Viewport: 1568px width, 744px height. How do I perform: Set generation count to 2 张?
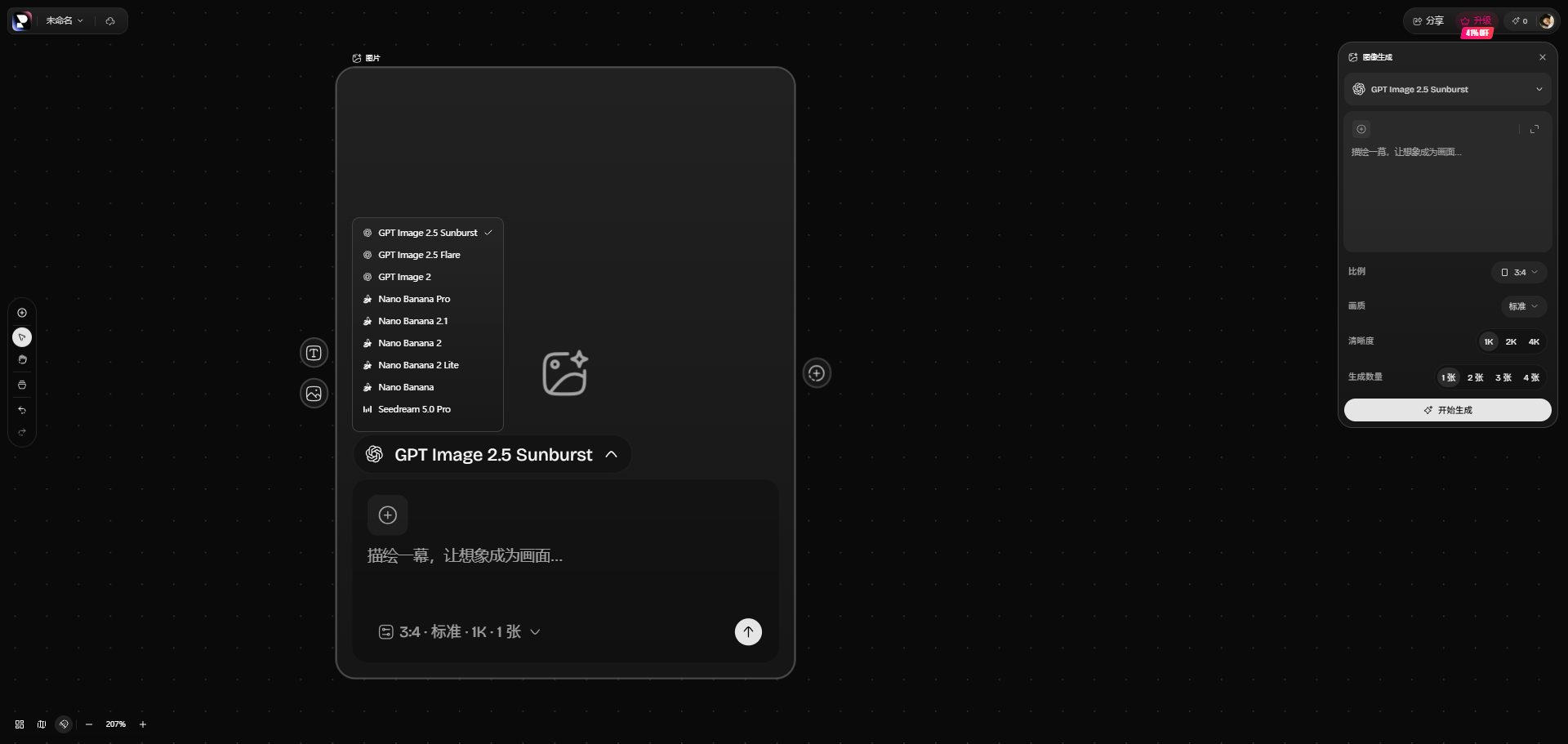coord(1475,377)
